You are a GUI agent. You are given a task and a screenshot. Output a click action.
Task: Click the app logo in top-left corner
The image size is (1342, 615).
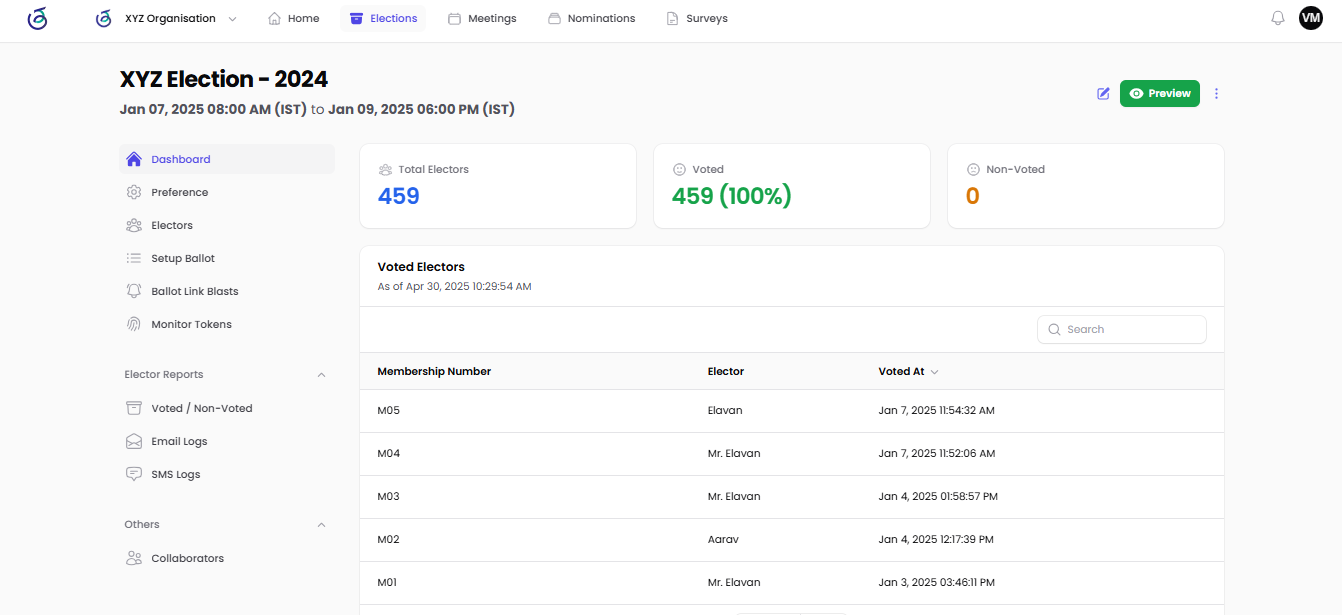coord(37,18)
